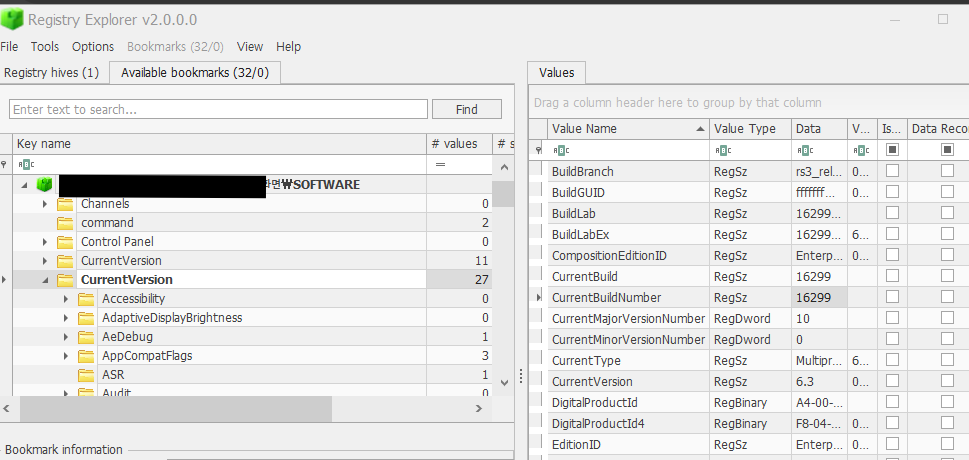Sort by Value Name column header
The height and width of the screenshot is (460, 969).
628,129
